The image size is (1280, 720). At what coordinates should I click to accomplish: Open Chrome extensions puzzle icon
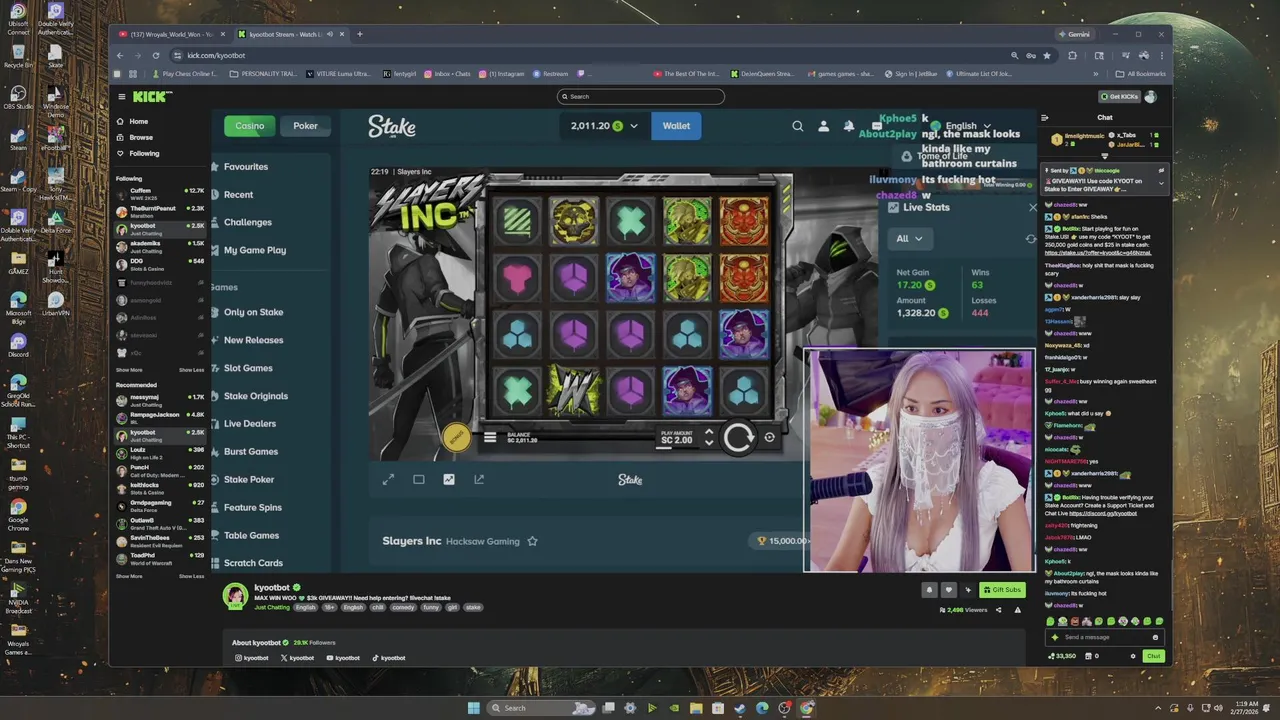[1073, 55]
